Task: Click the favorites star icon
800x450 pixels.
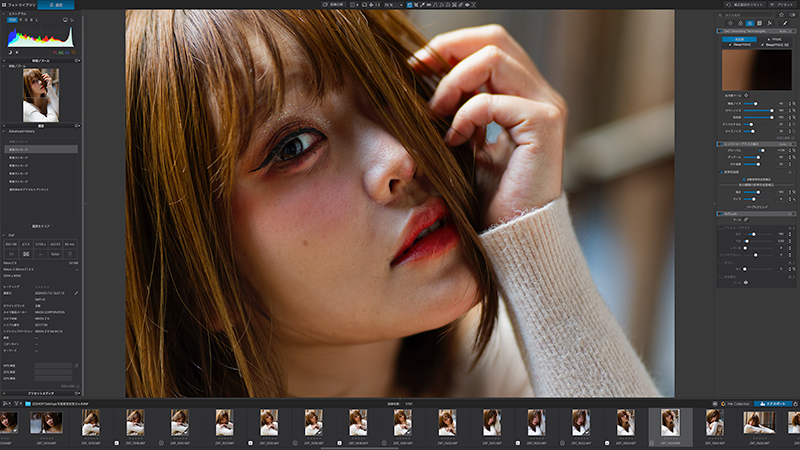Action: (781, 15)
